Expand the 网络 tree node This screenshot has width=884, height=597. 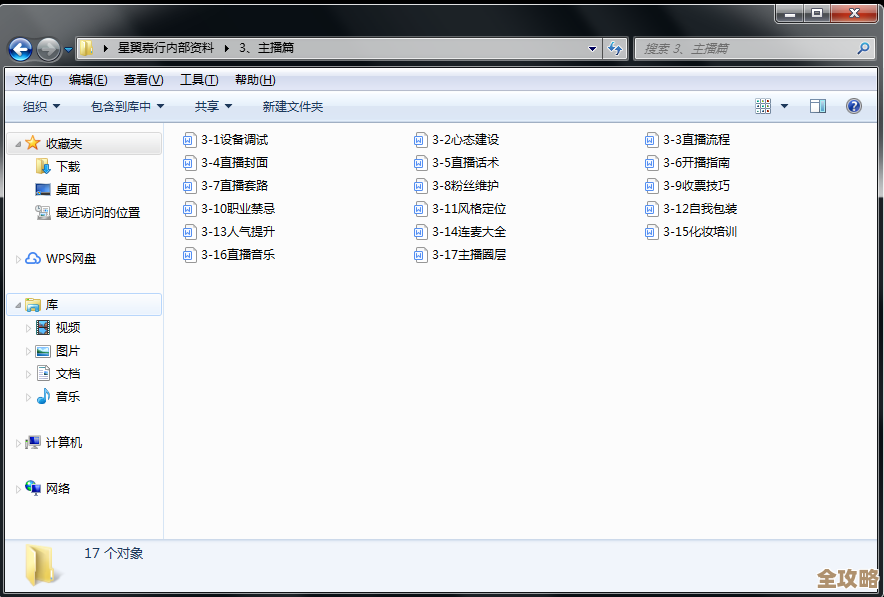[x=18, y=489]
